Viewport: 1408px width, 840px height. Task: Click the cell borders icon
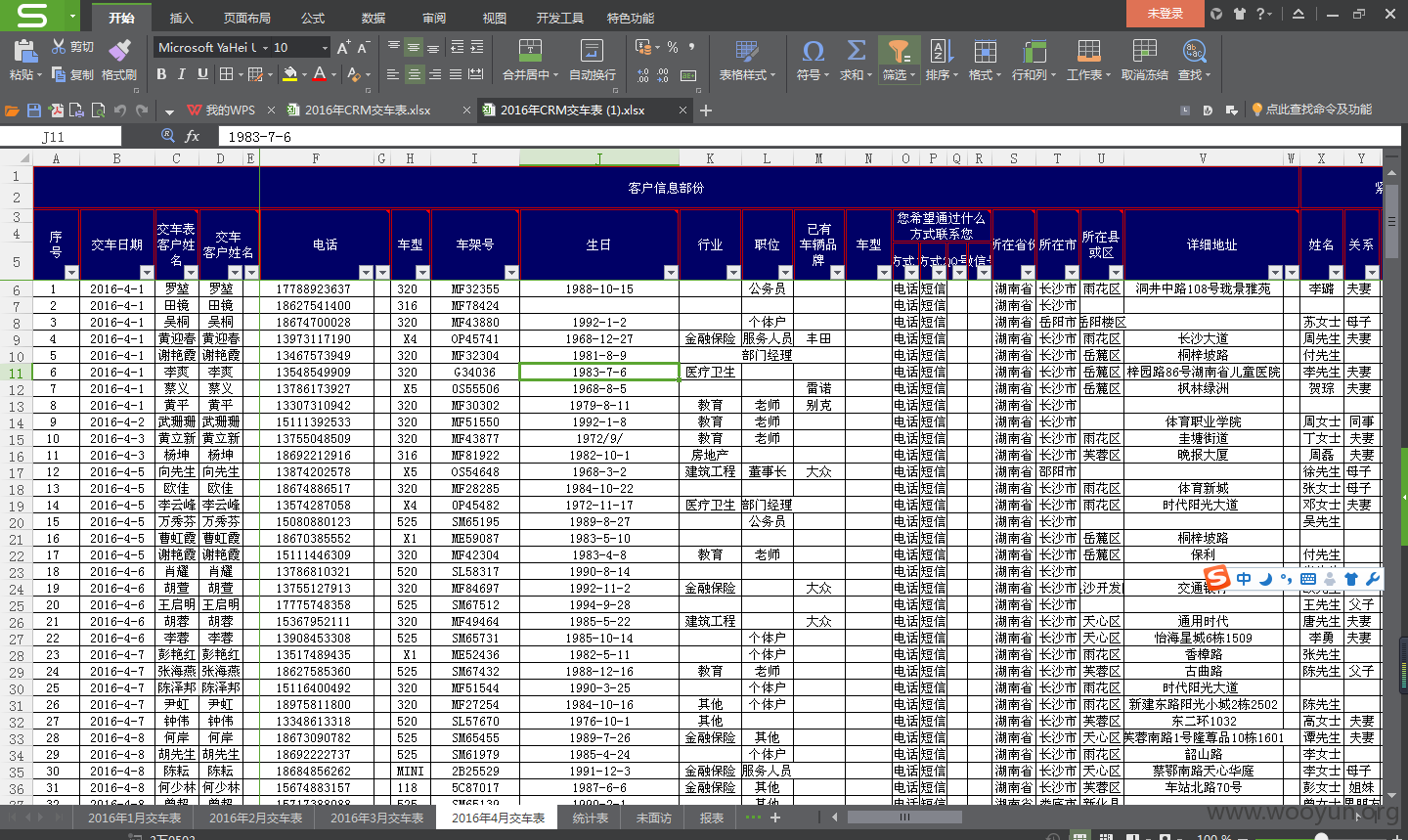pyautogui.click(x=226, y=74)
